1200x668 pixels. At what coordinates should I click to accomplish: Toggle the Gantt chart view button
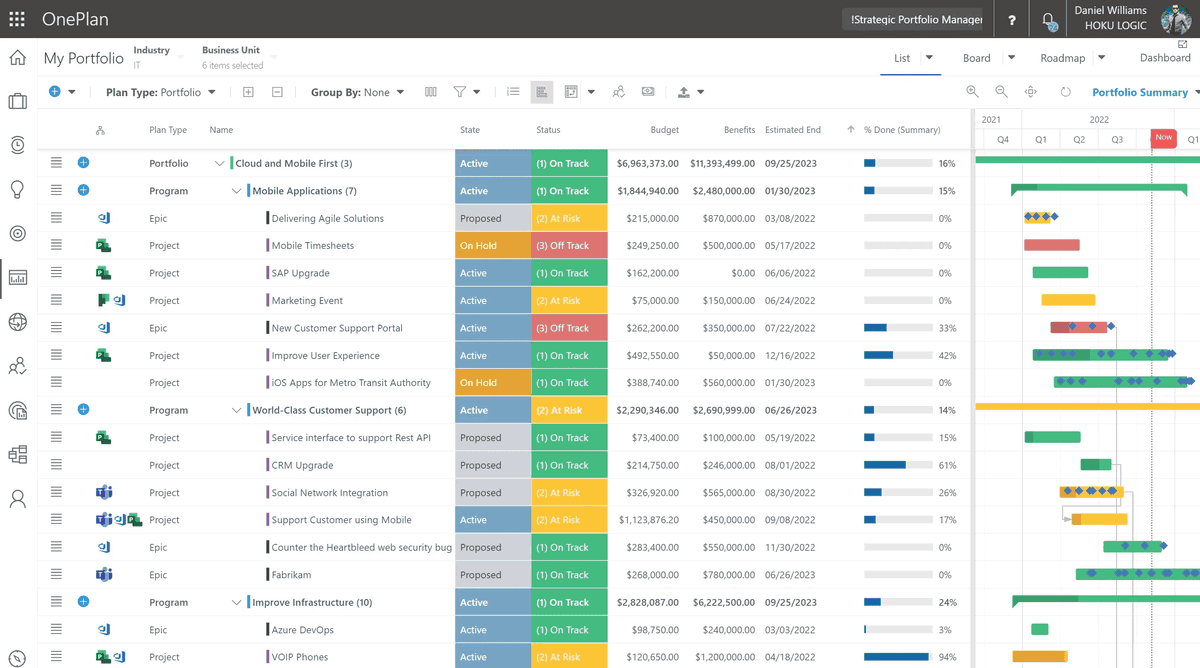tap(542, 92)
